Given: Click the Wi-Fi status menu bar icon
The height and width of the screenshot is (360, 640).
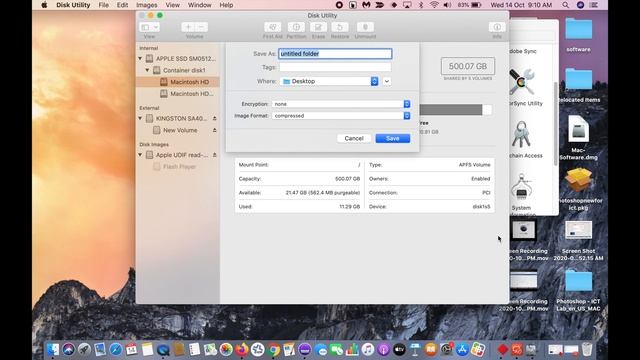Looking at the screenshot, I should point(434,5).
